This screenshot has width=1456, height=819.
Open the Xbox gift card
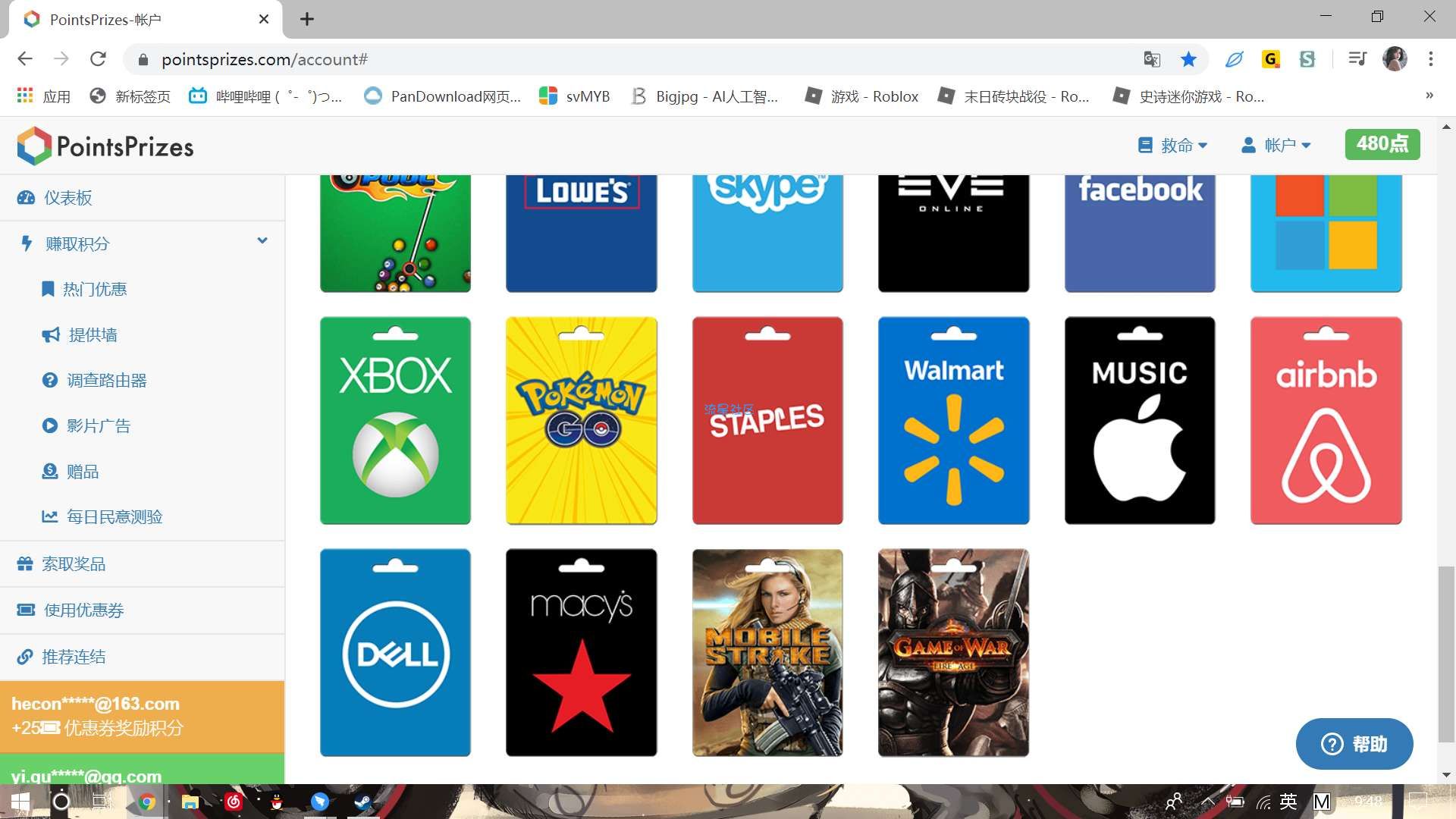pos(395,420)
